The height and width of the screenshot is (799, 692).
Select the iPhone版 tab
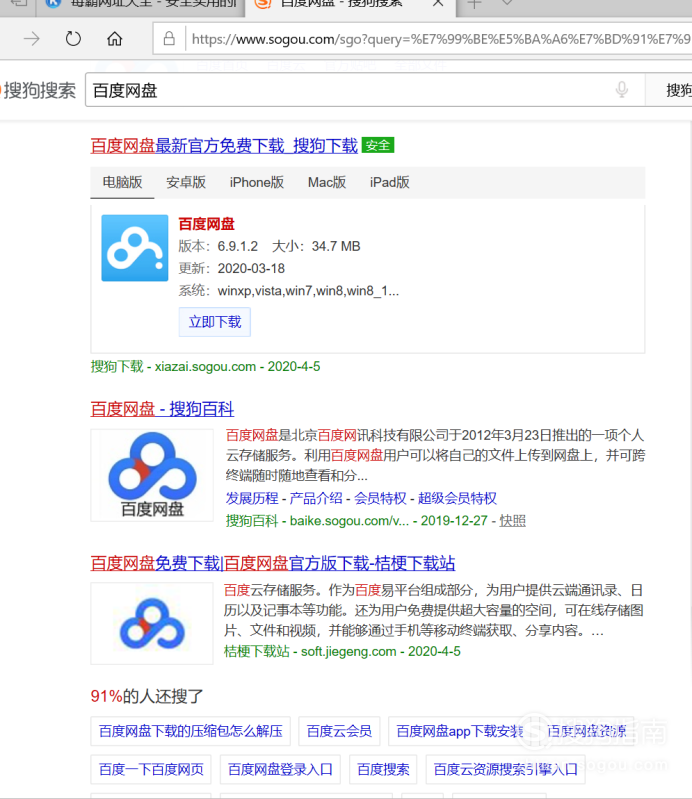coord(257,182)
